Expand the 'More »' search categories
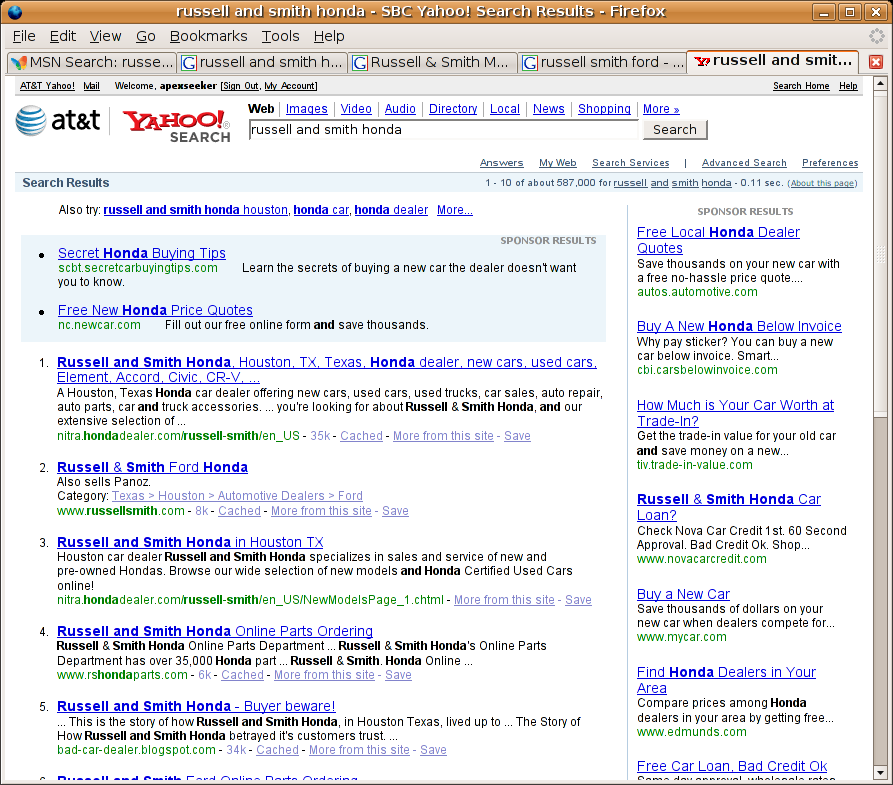 coord(661,109)
